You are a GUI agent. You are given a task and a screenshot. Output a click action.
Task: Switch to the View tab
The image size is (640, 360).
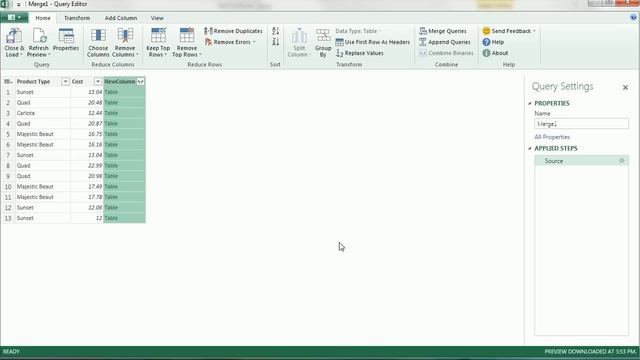pyautogui.click(x=157, y=18)
